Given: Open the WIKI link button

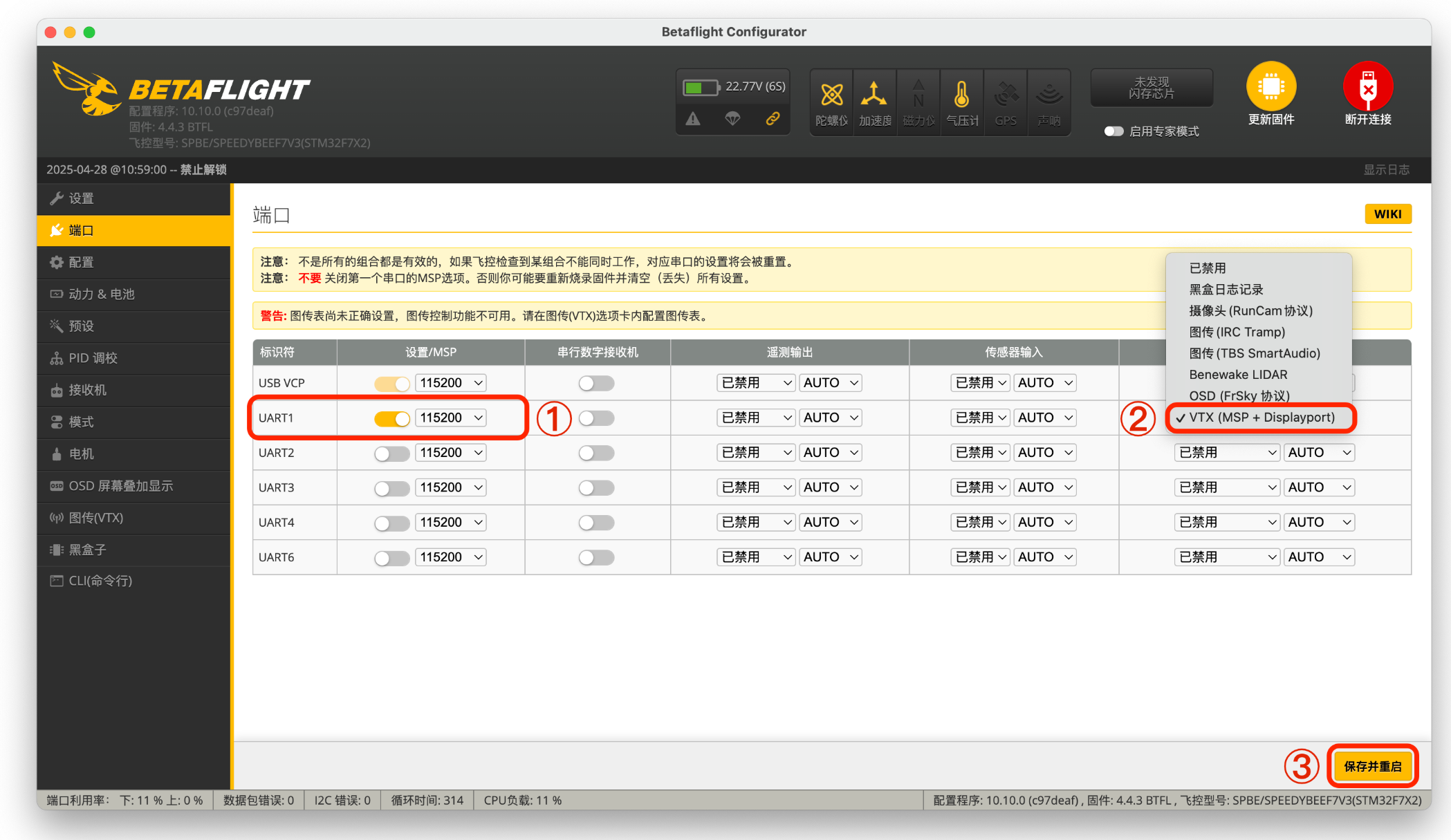Looking at the screenshot, I should tap(1387, 214).
